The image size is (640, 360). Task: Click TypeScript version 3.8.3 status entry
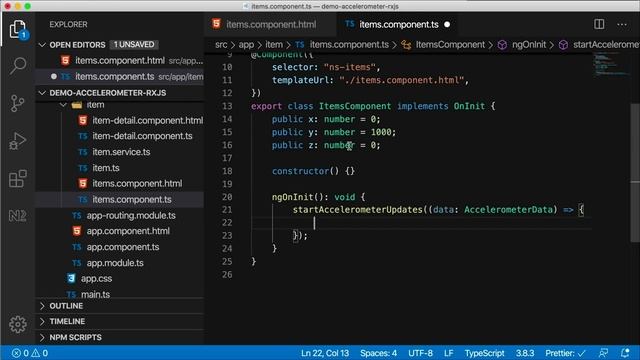click(525, 353)
